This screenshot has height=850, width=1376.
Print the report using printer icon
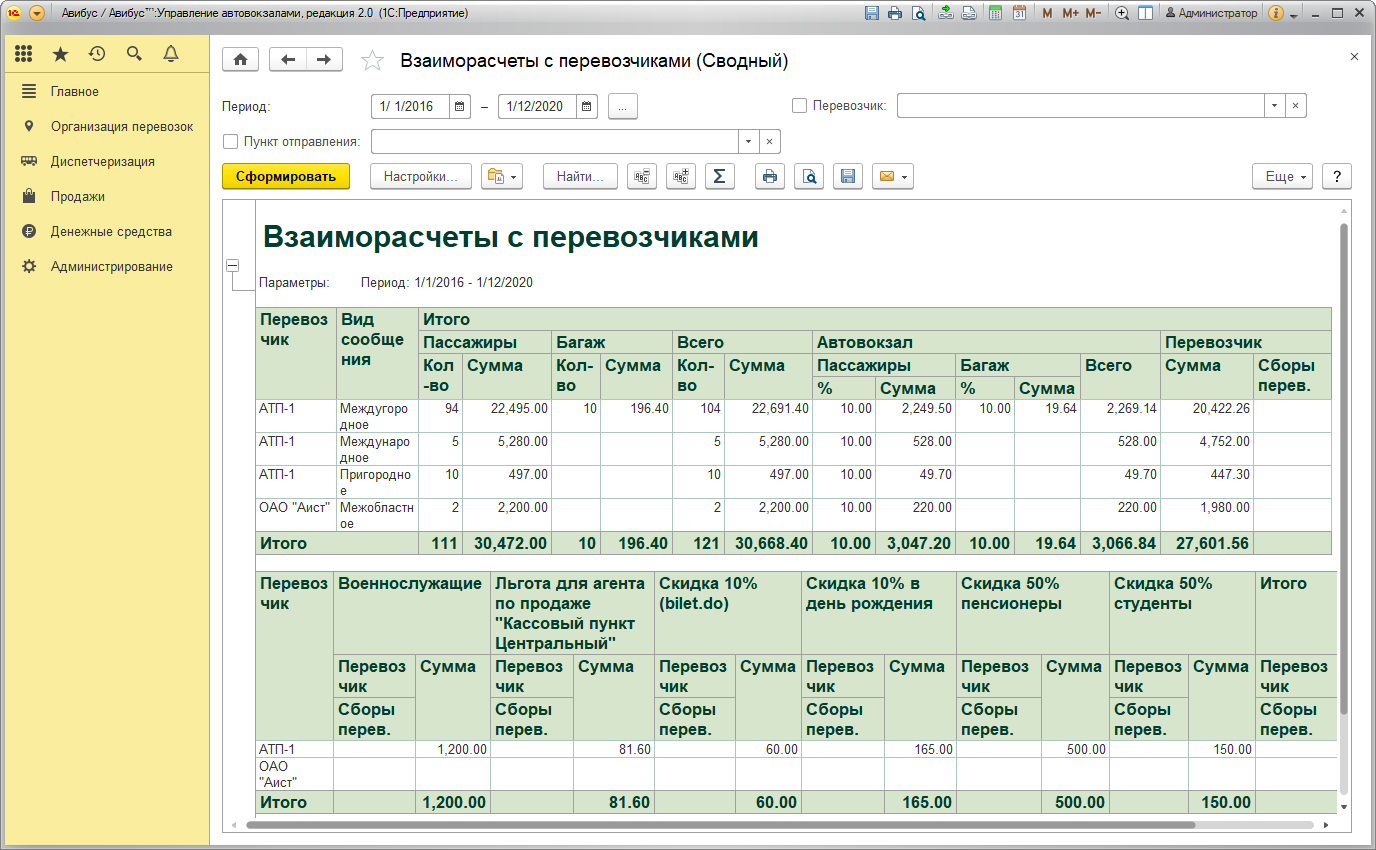[x=769, y=177]
